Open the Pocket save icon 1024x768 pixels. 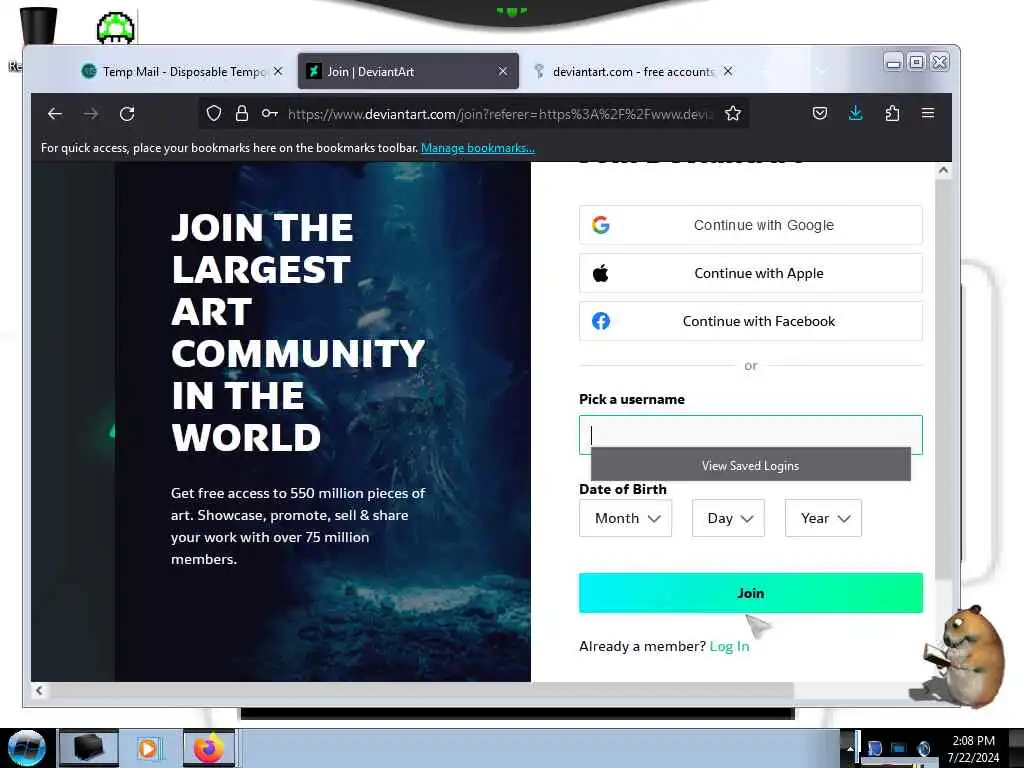[820, 114]
